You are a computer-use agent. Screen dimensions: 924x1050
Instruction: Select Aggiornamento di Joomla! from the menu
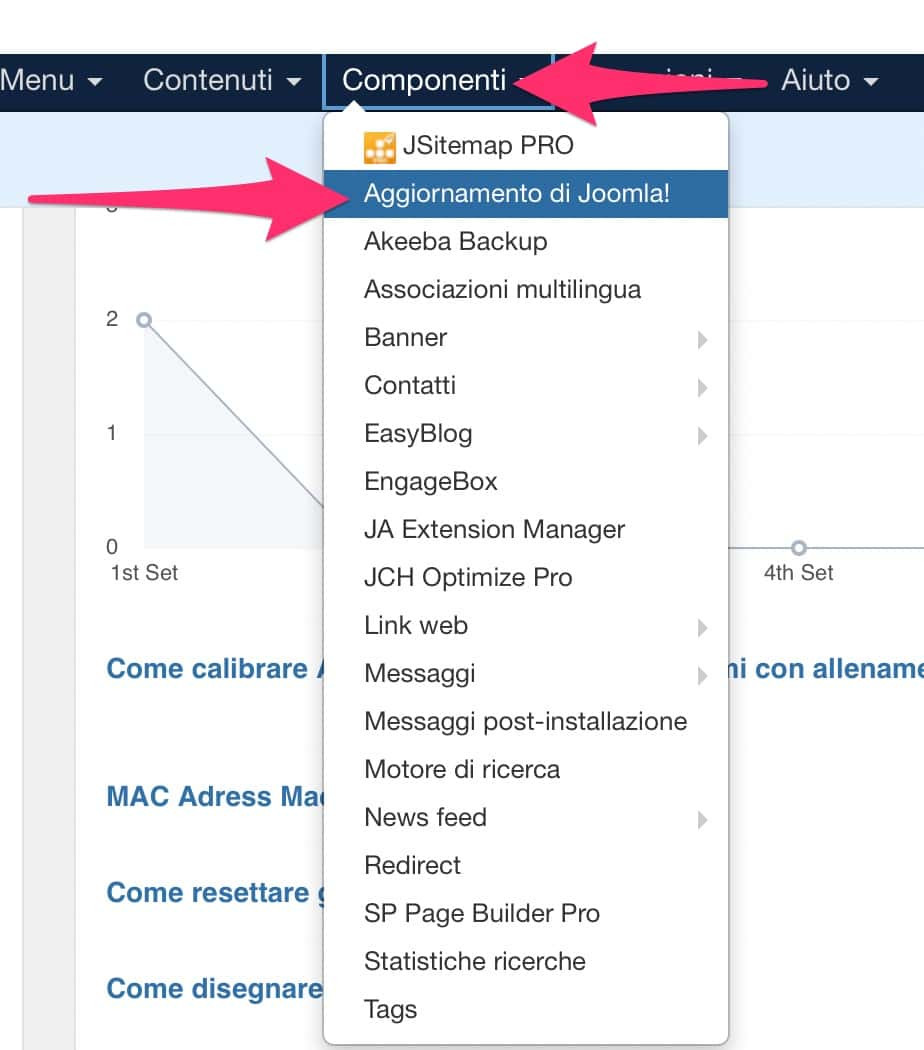click(526, 194)
